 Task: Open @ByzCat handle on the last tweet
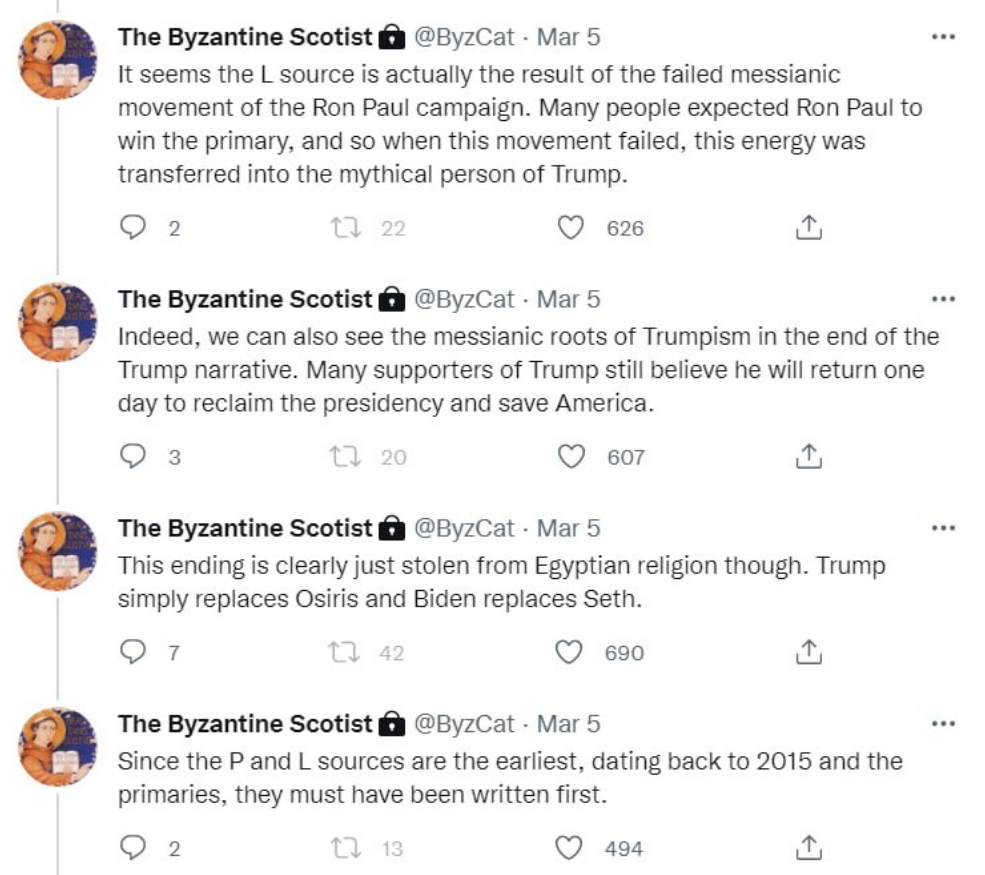click(464, 724)
